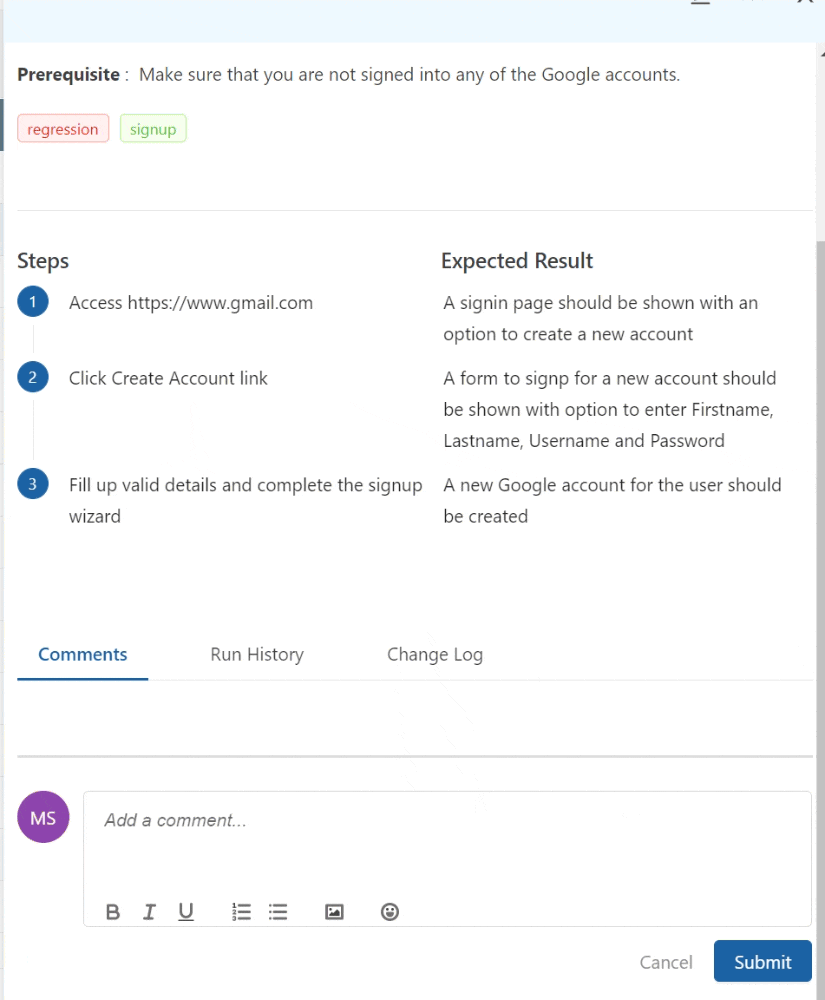Insert an image into the comment

pos(334,912)
